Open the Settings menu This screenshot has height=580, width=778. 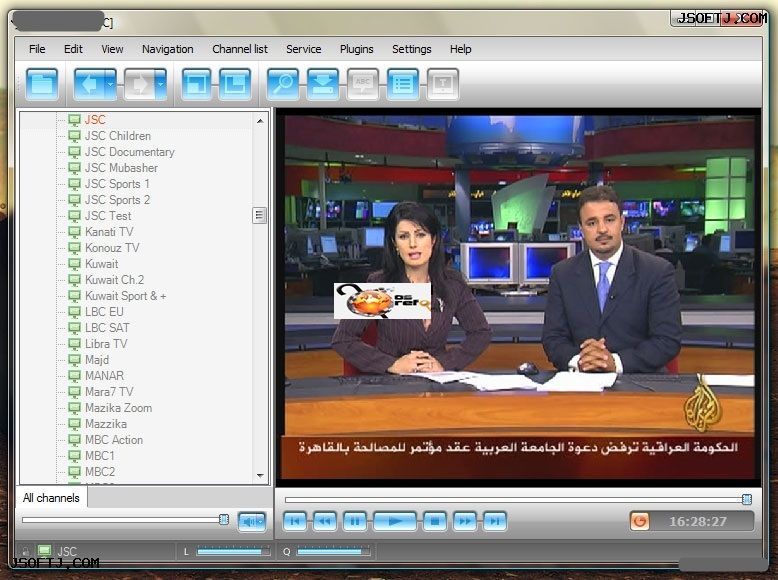[411, 49]
